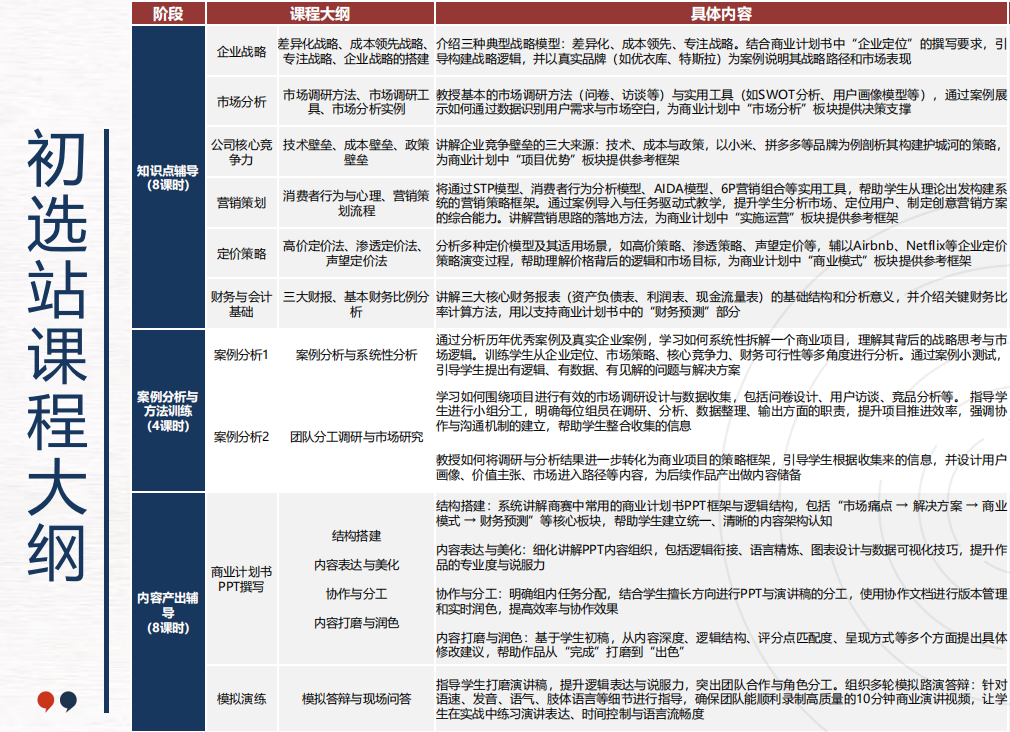
Task: Click the dark blue quotation mark icon
Action: [68, 701]
